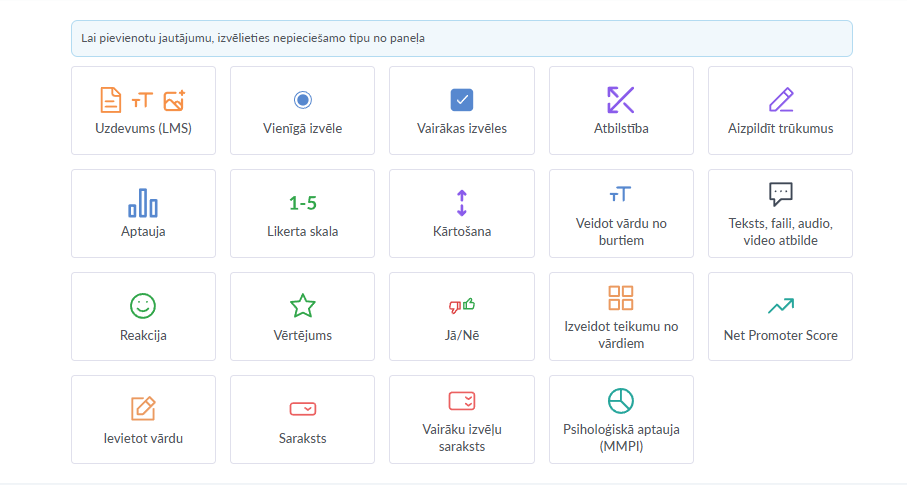Select the Vairākas izvēles checkbox icon
This screenshot has width=907, height=485.
pos(461,100)
